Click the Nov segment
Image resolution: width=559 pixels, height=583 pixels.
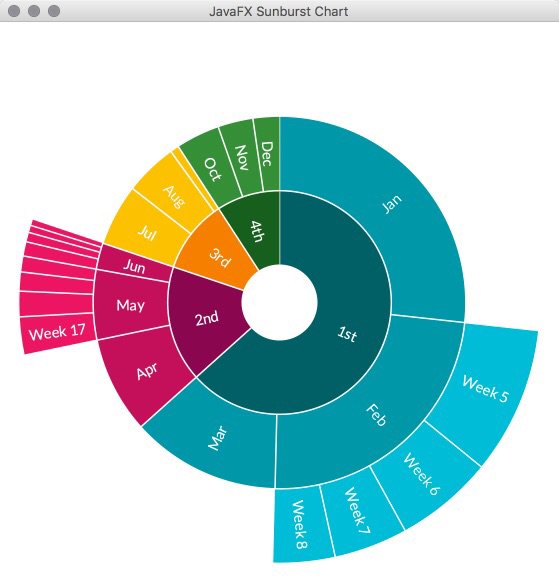click(x=241, y=158)
